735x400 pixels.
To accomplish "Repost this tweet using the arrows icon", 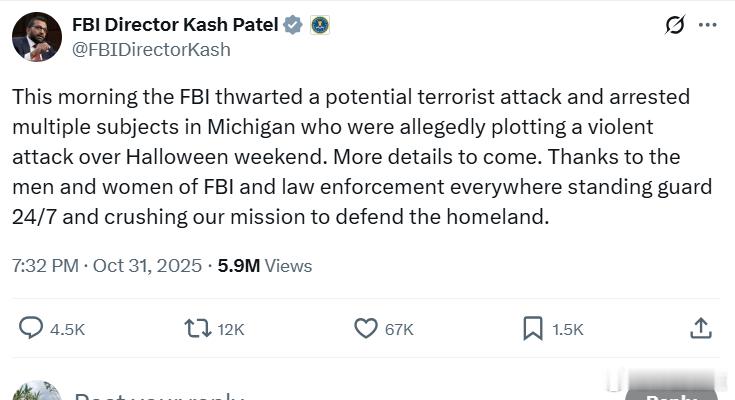I will tap(198, 328).
